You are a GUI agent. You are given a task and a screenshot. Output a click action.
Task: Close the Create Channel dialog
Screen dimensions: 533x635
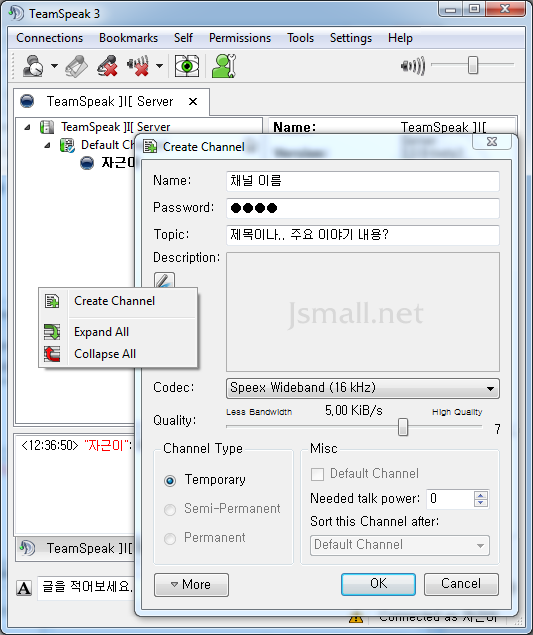(x=492, y=142)
